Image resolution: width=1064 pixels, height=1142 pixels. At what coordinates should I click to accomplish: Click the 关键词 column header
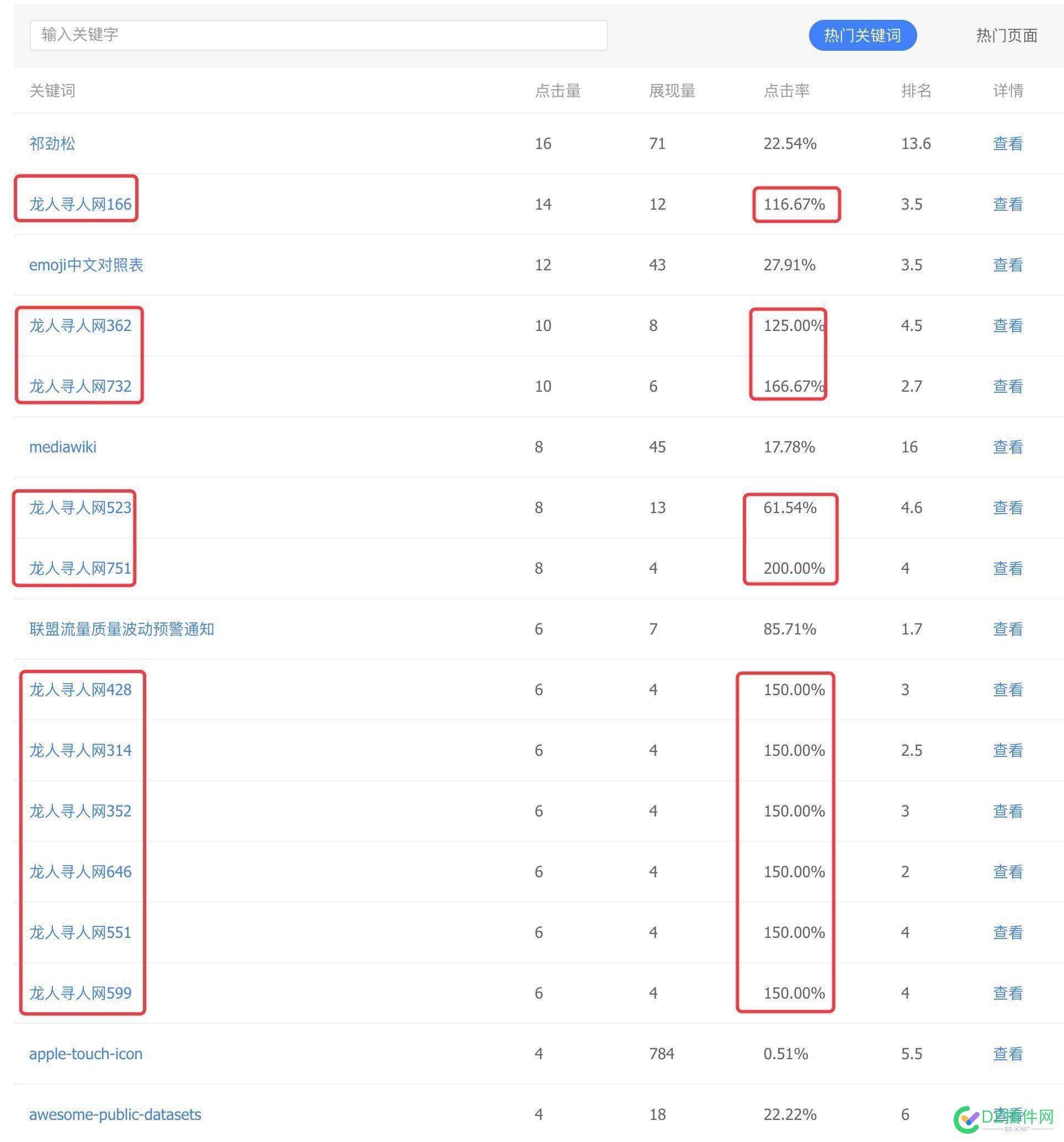pyautogui.click(x=52, y=91)
